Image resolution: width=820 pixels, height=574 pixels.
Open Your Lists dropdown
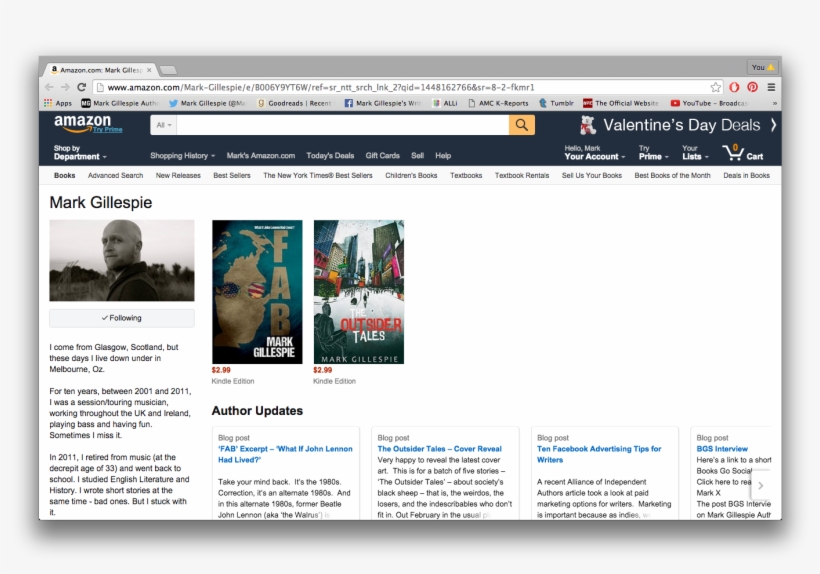695,153
